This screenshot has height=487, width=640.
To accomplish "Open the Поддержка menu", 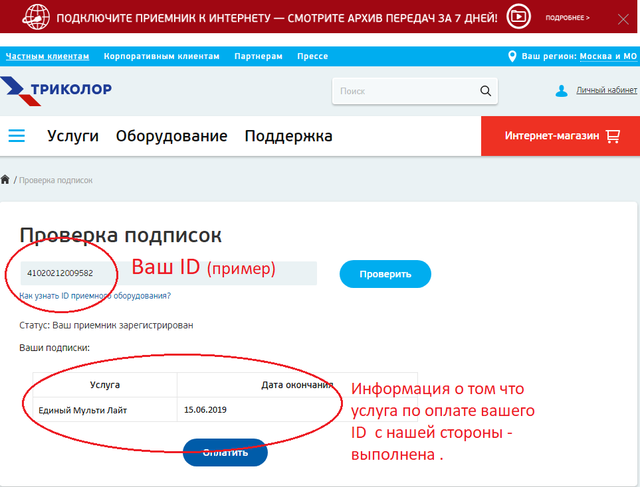I will pyautogui.click(x=288, y=136).
